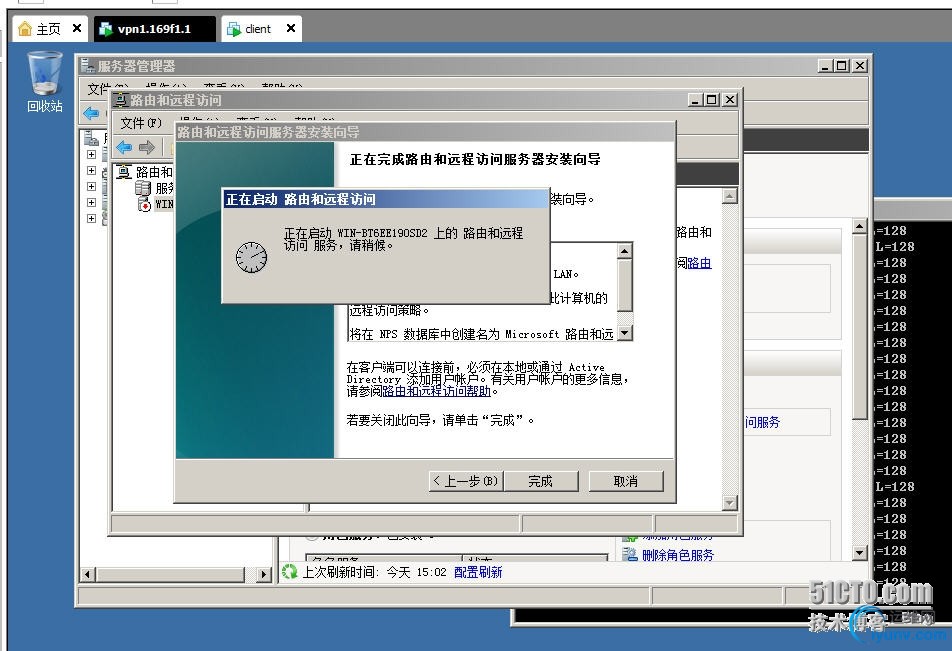
Task: Click the back arrow in Routing and Remote Access toolbar
Action: [x=124, y=147]
